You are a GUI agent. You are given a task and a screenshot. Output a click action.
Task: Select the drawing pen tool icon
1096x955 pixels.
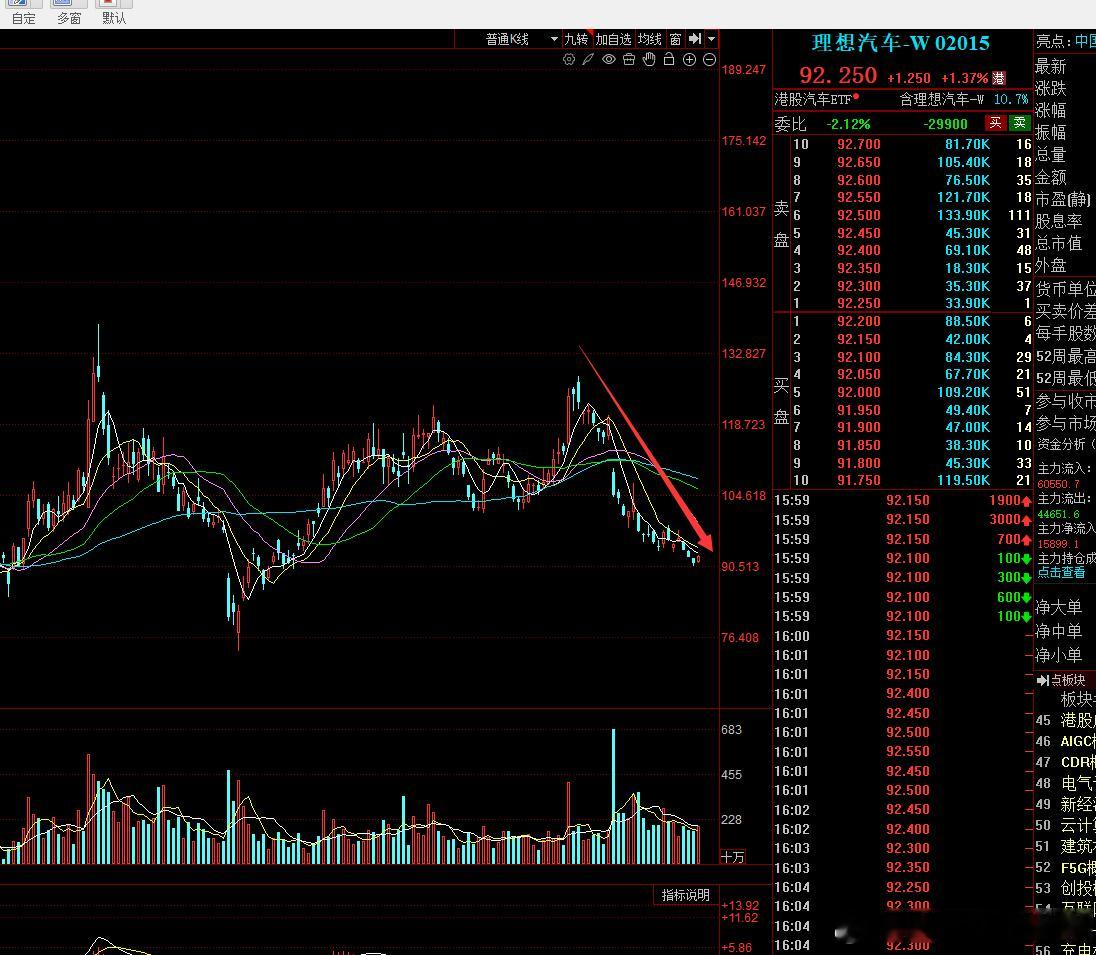click(x=589, y=59)
